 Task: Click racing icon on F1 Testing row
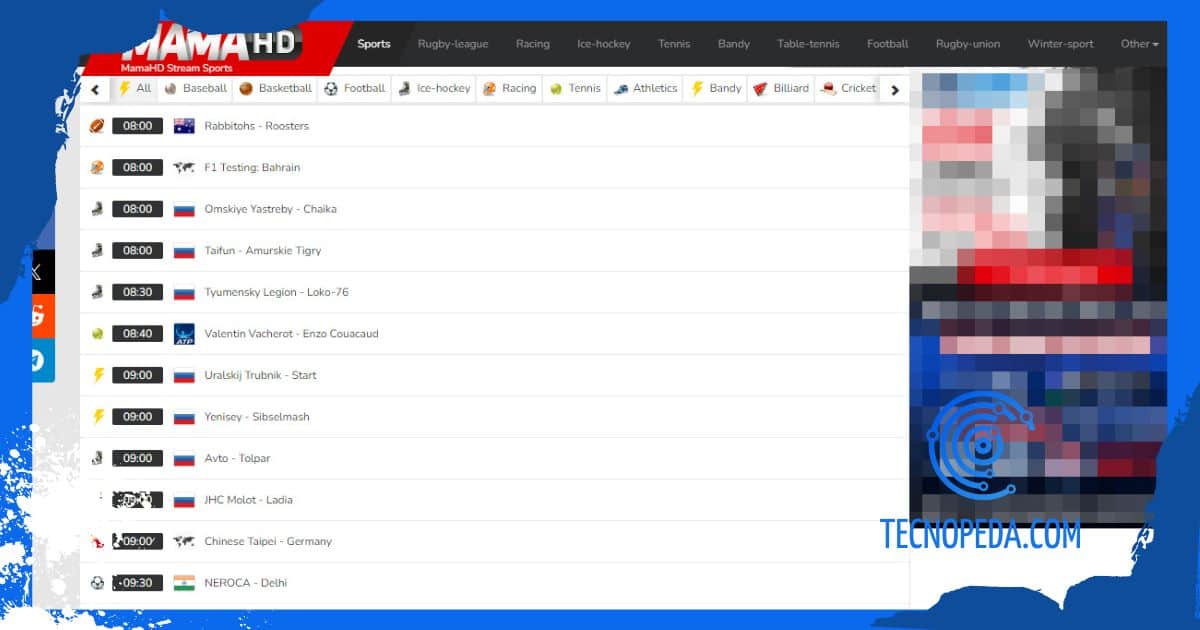(97, 167)
